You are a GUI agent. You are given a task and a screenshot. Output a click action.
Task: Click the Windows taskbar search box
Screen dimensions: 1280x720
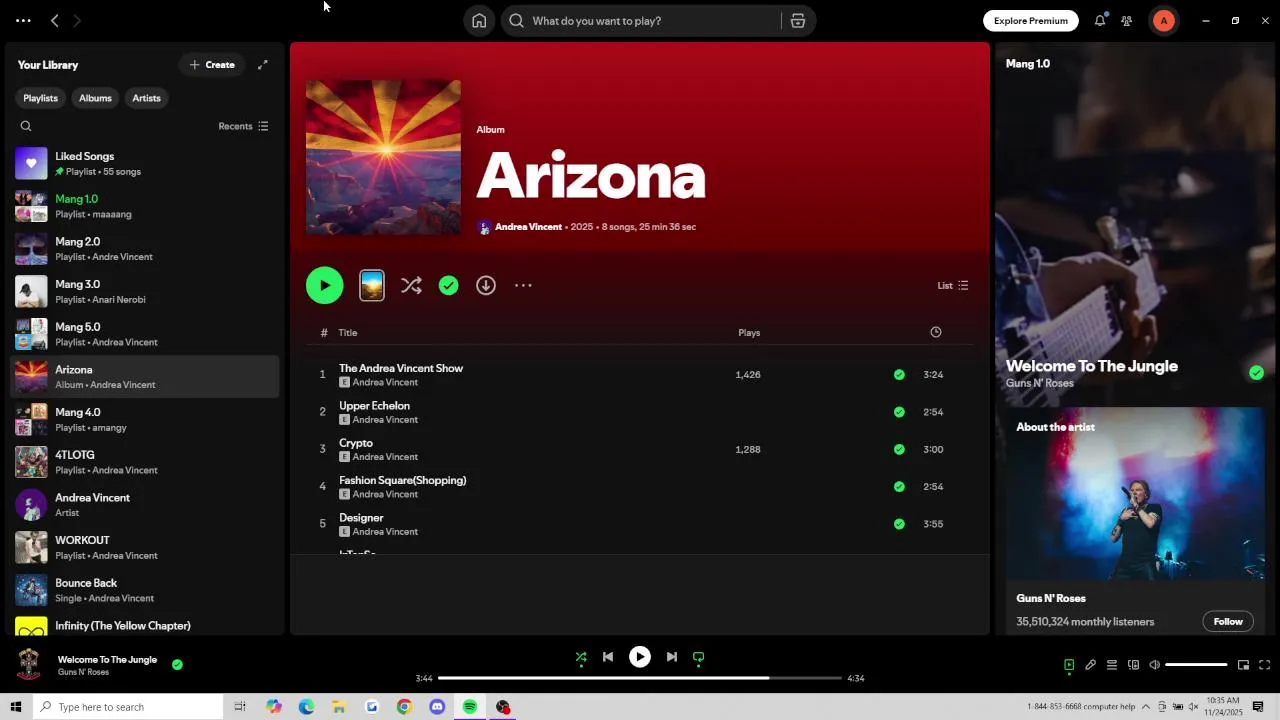click(x=128, y=707)
